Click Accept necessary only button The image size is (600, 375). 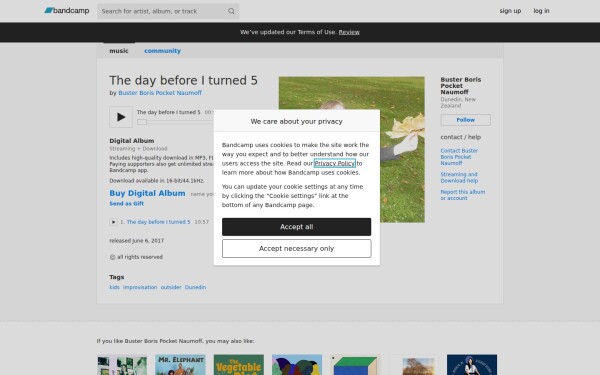[297, 249]
